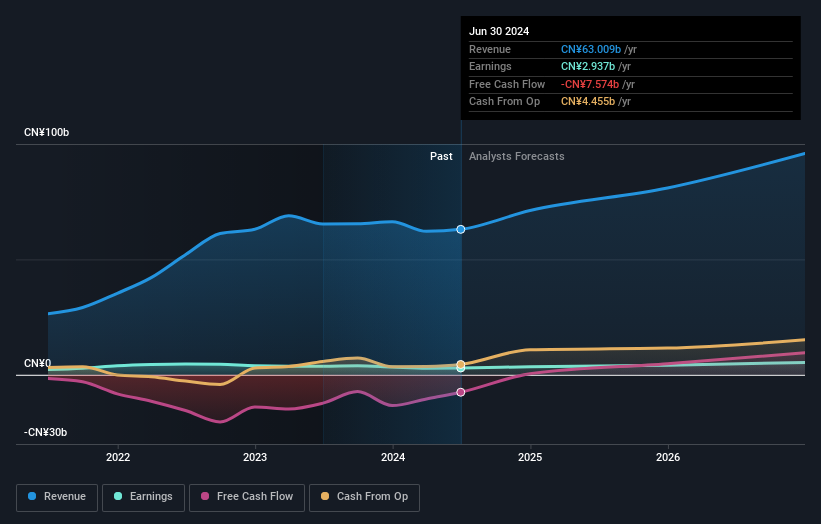The width and height of the screenshot is (821, 524).
Task: Toggle the Free Cash Flow legend series
Action: [x=247, y=497]
